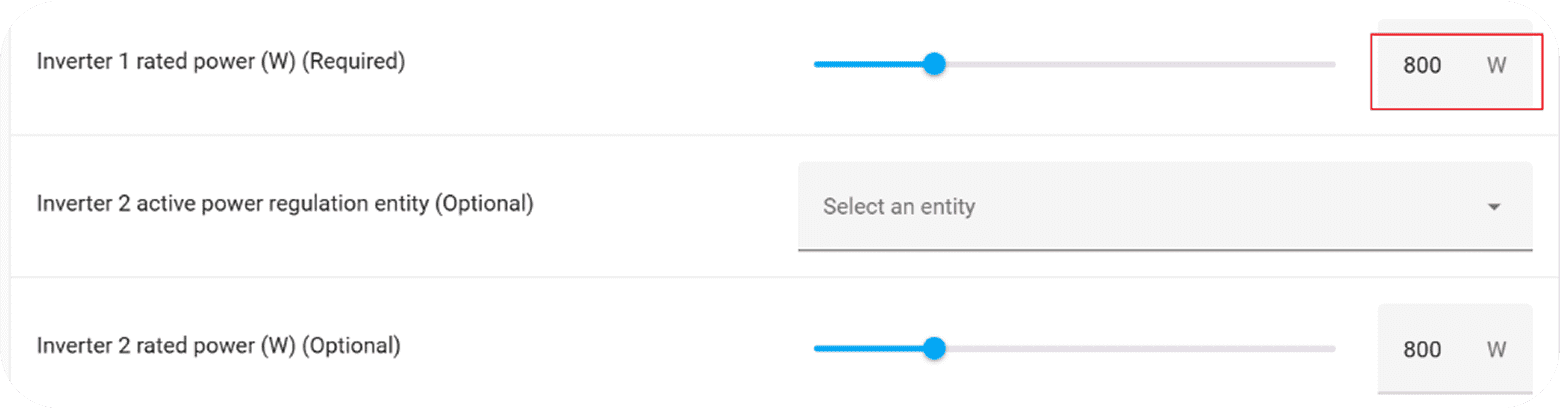Click the blue filled part of Inverter 2 slider
The image size is (1560, 409).
(x=868, y=348)
